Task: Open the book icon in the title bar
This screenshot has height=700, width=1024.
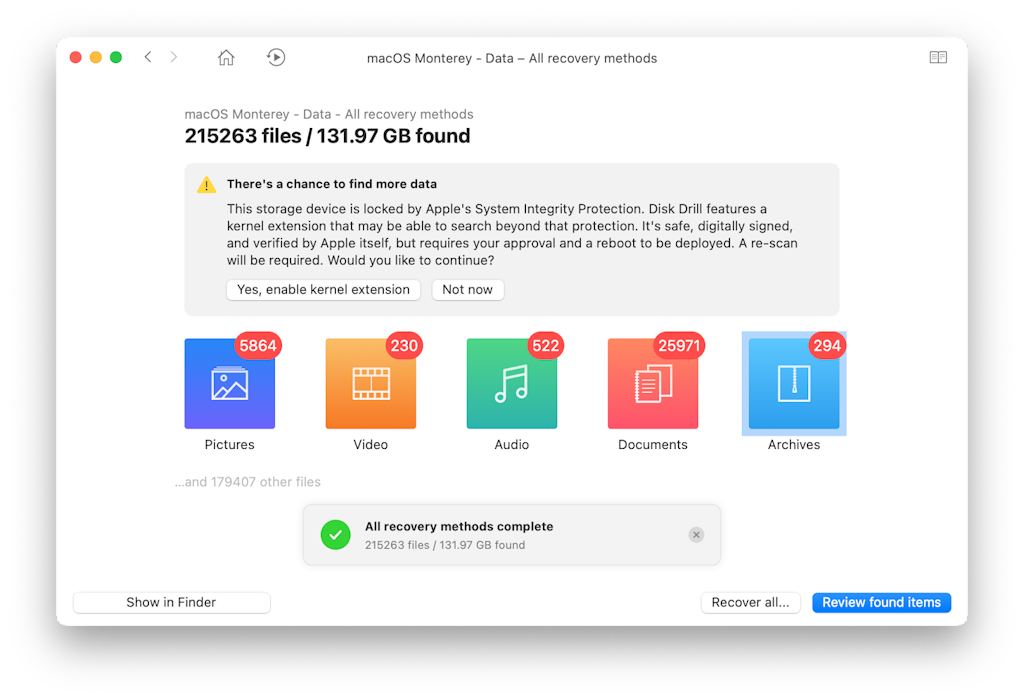Action: 937,57
